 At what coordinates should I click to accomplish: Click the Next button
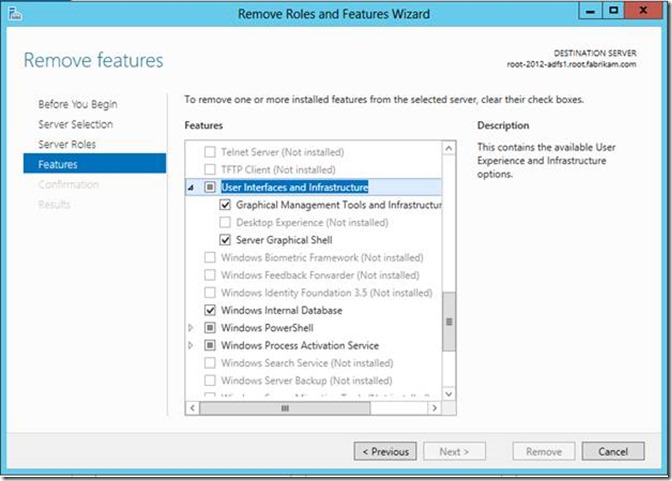pos(454,451)
